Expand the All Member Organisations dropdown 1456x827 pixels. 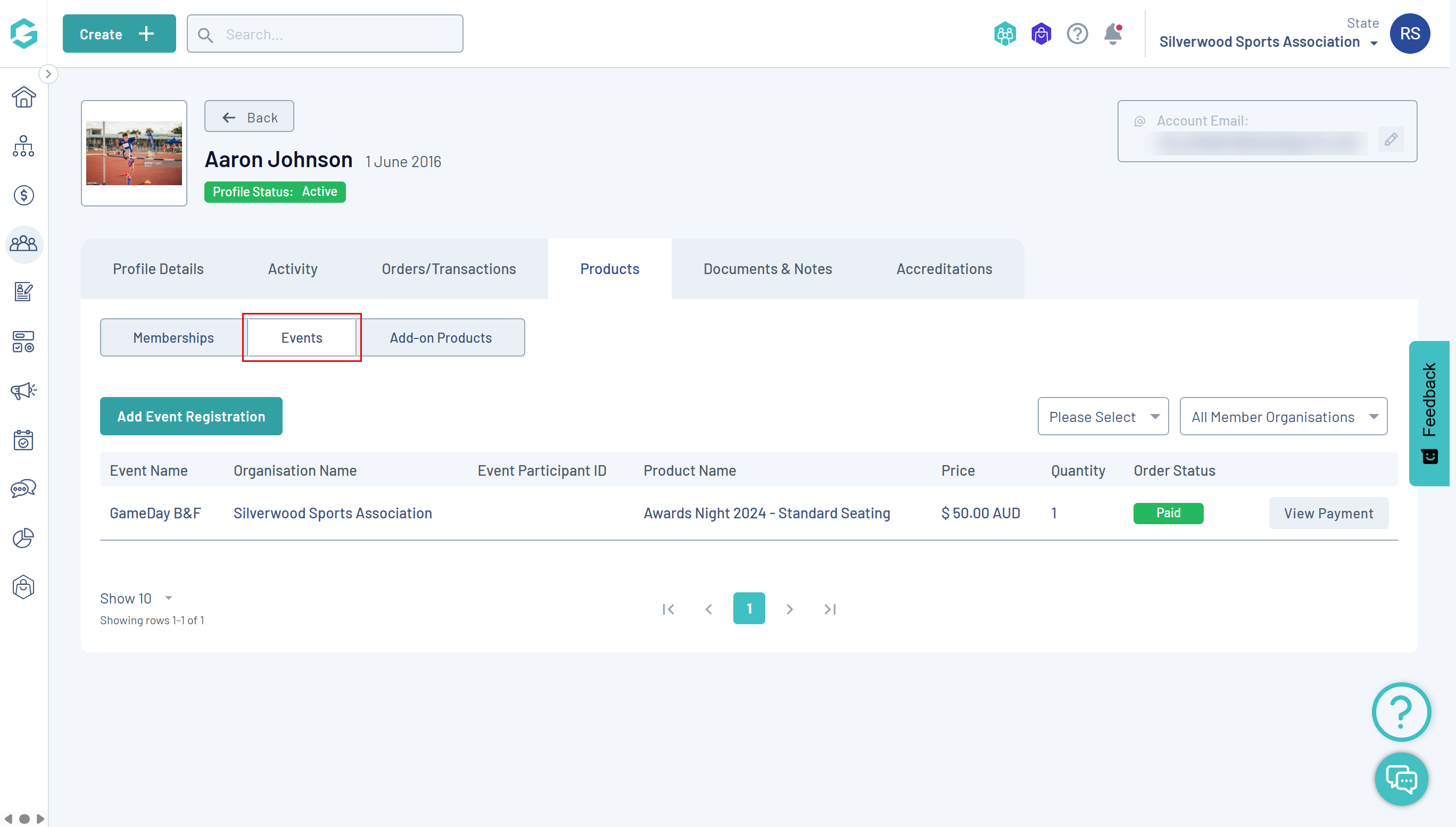(1283, 417)
